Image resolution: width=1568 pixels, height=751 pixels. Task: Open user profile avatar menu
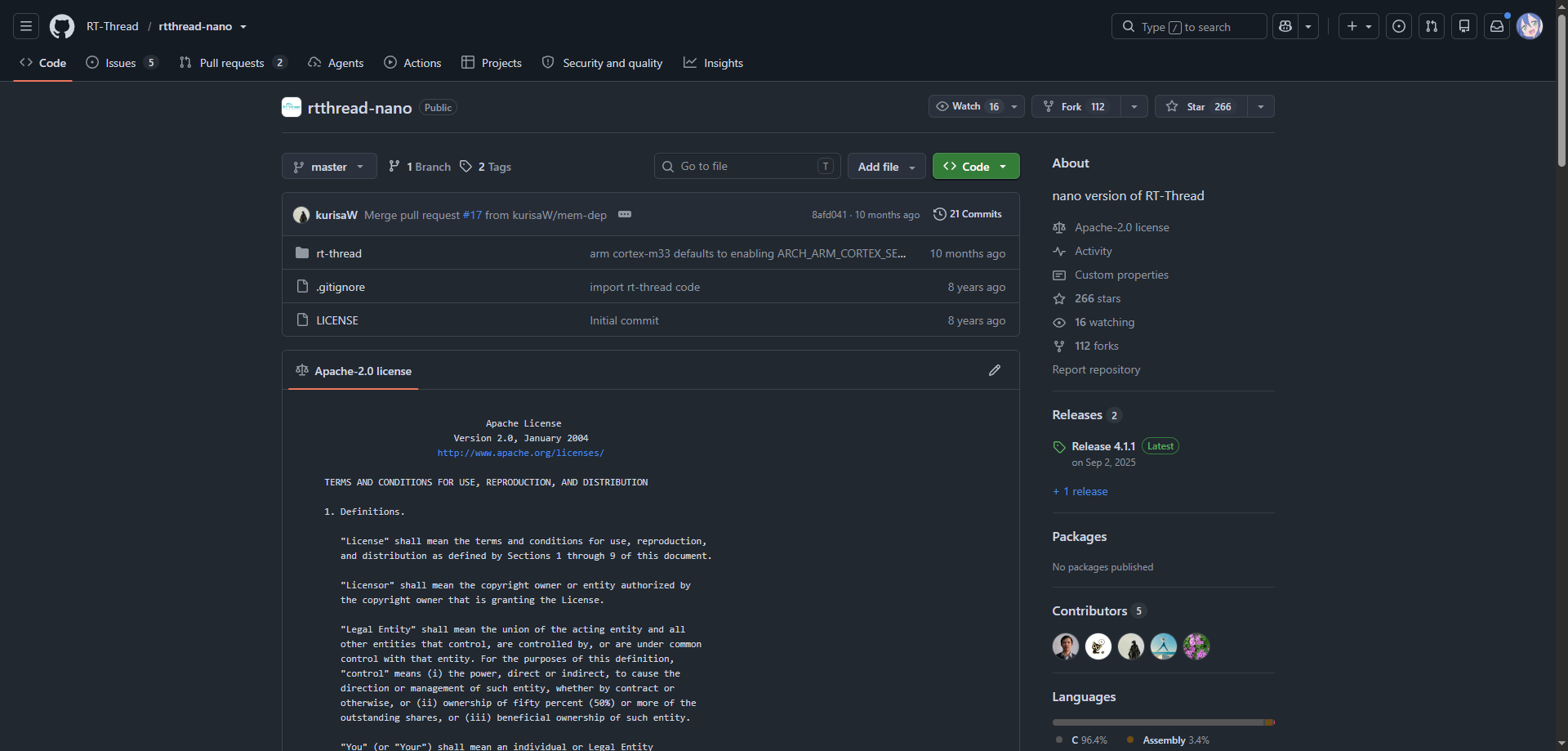(x=1530, y=26)
